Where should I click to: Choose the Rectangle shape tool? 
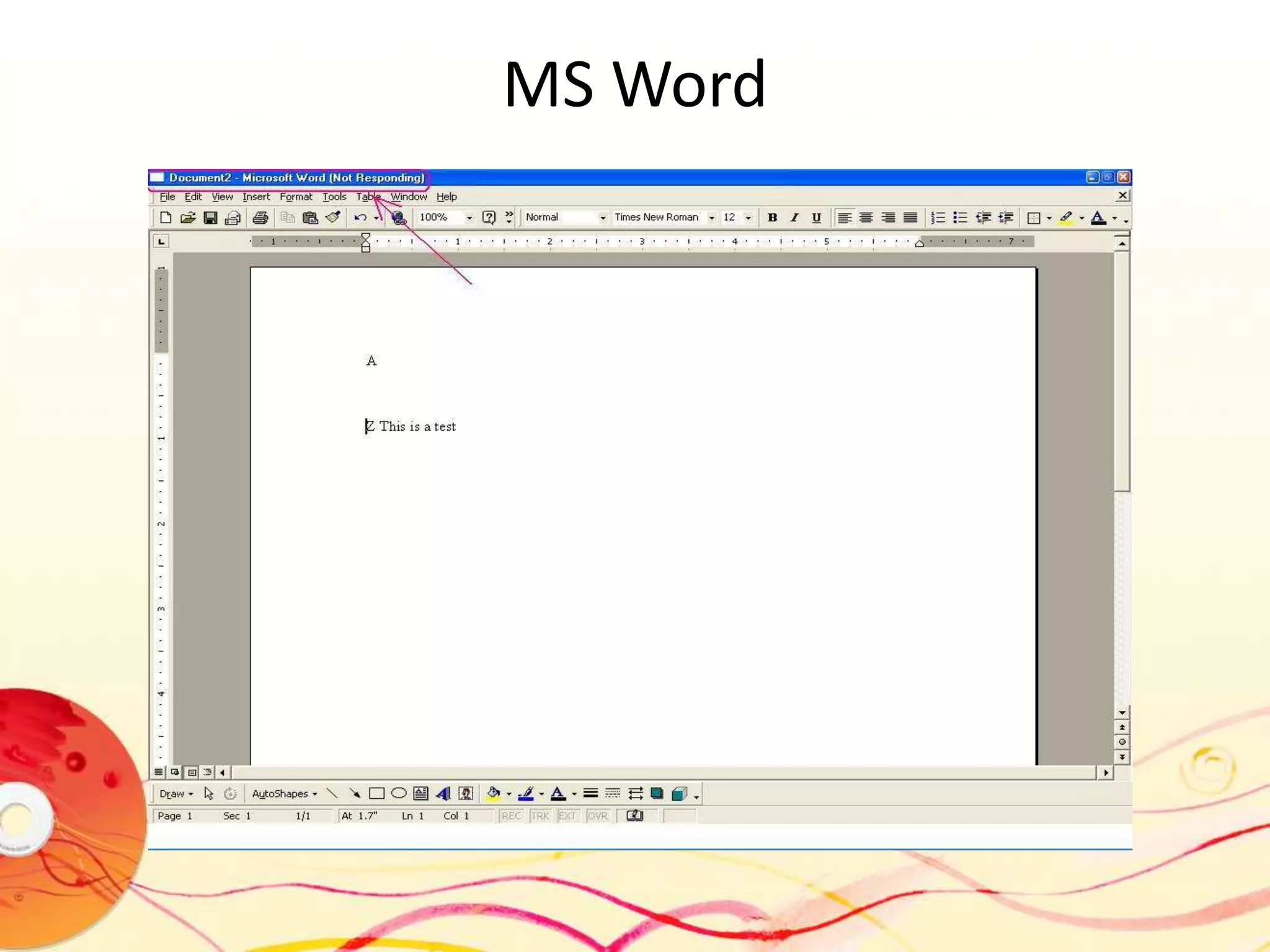pos(376,793)
